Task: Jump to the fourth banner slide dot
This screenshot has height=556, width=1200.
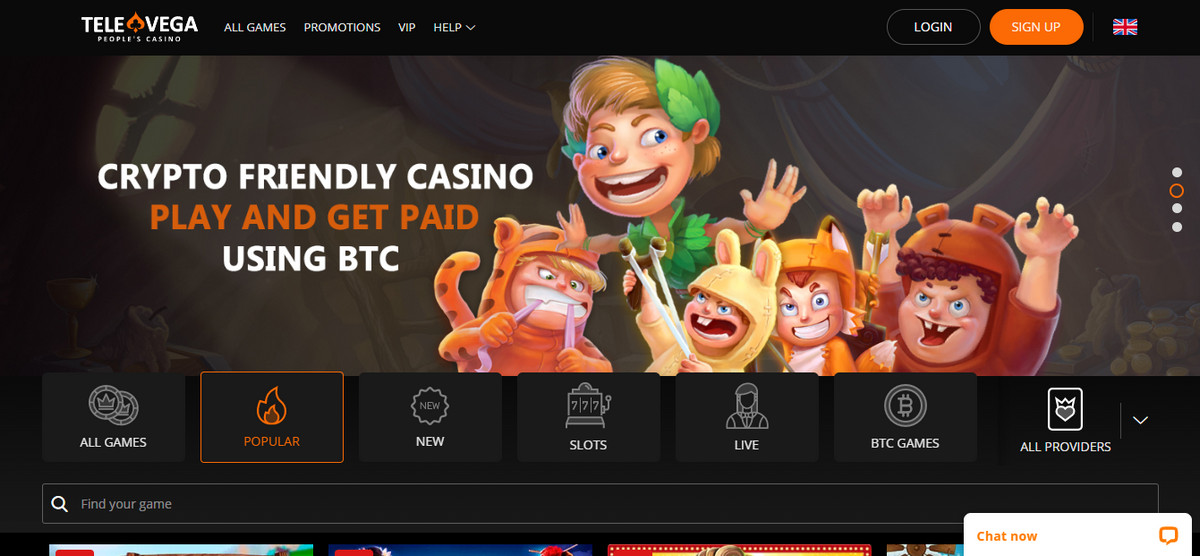Action: (x=1177, y=227)
